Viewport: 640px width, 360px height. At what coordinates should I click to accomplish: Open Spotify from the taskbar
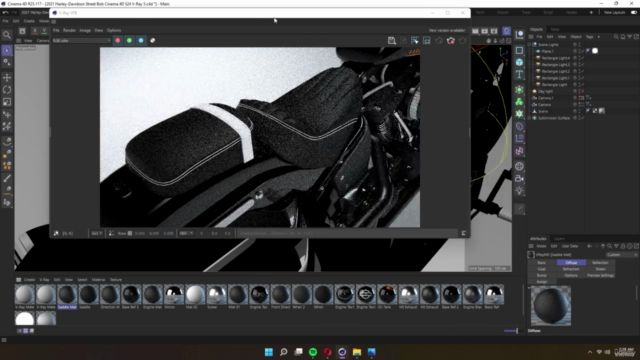click(x=313, y=352)
